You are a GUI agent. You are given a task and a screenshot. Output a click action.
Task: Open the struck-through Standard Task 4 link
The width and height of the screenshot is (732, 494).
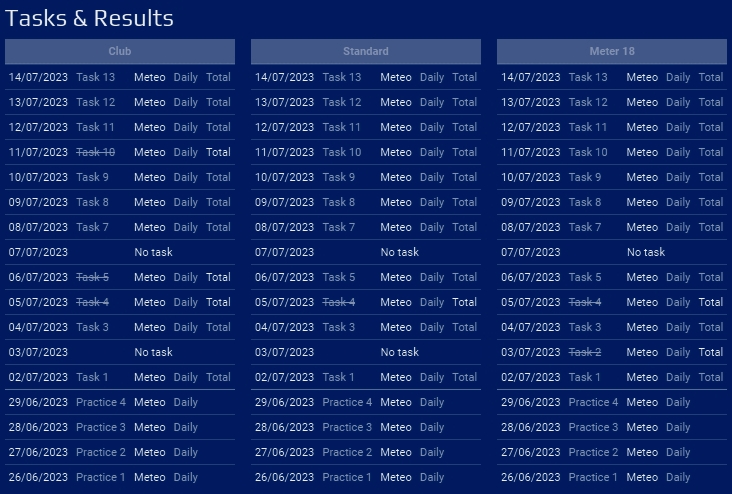tap(339, 302)
